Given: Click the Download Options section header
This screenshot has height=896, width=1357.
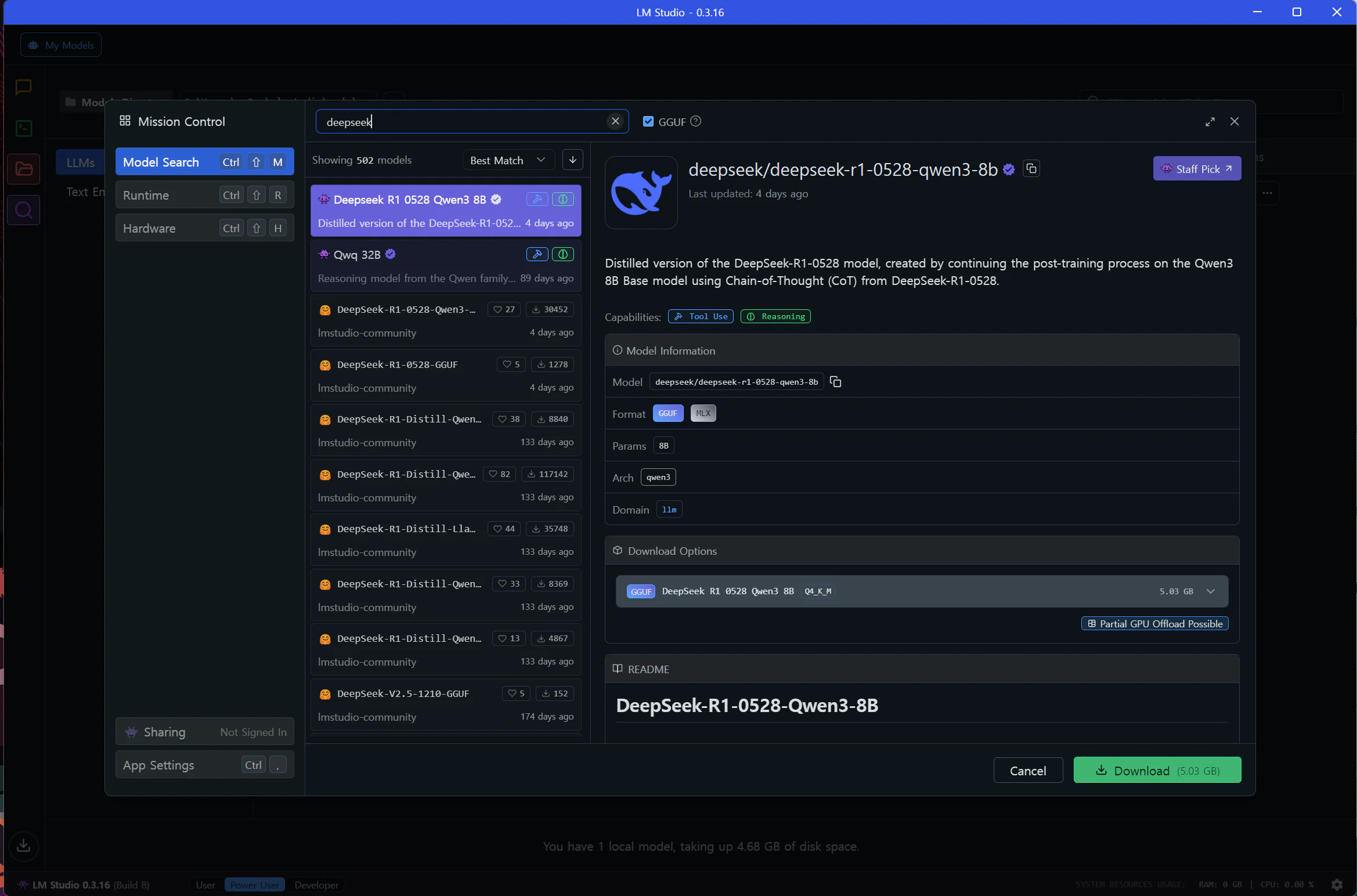Looking at the screenshot, I should pos(922,551).
